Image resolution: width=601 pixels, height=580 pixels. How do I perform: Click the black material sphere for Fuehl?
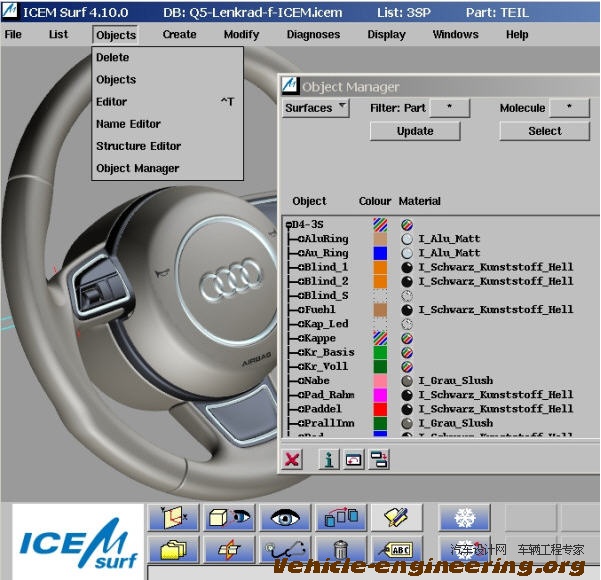(407, 310)
